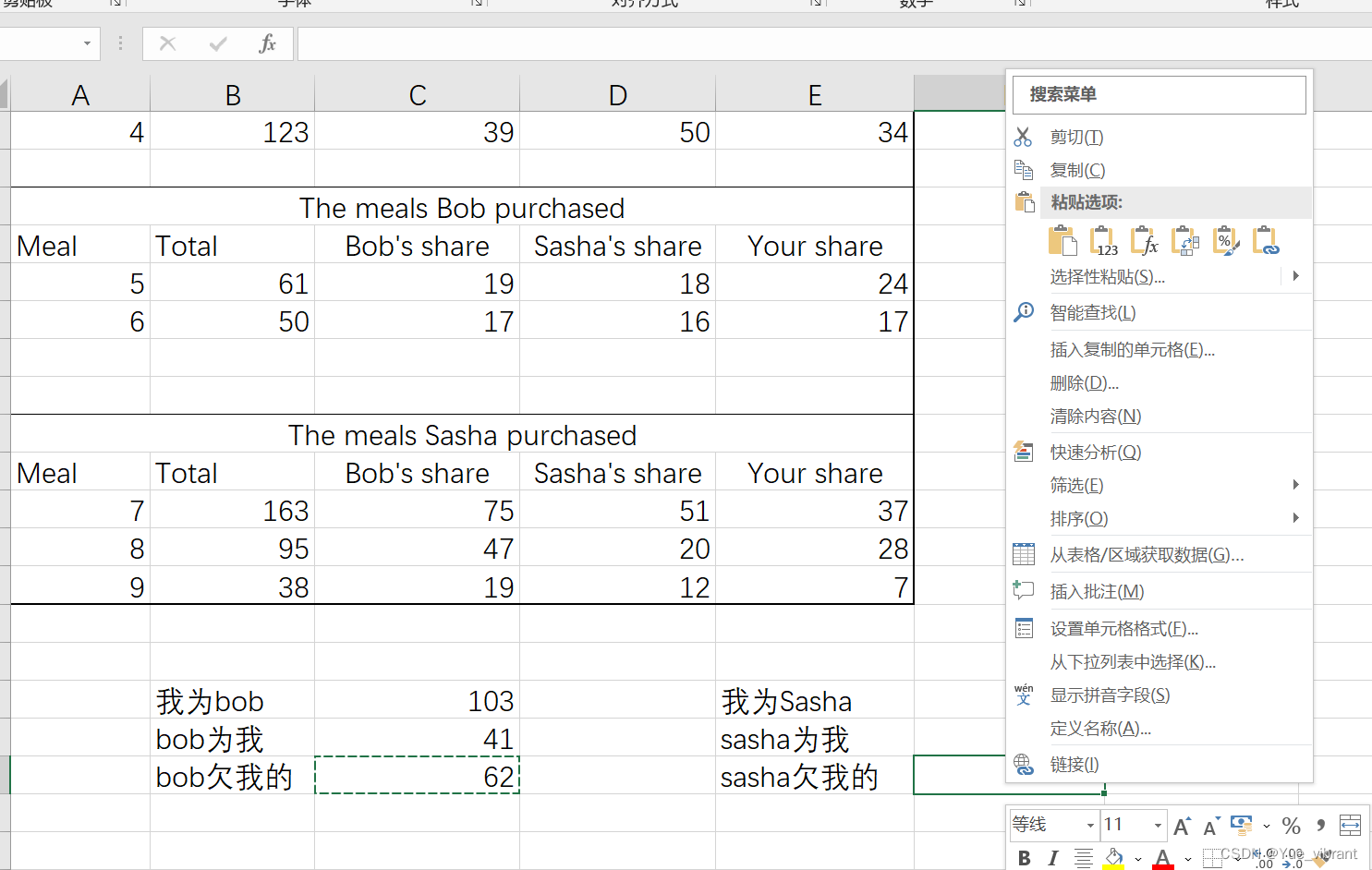Image resolution: width=1372 pixels, height=870 pixels.
Task: Select the Paste Link clipboard icon
Action: 1264,240
